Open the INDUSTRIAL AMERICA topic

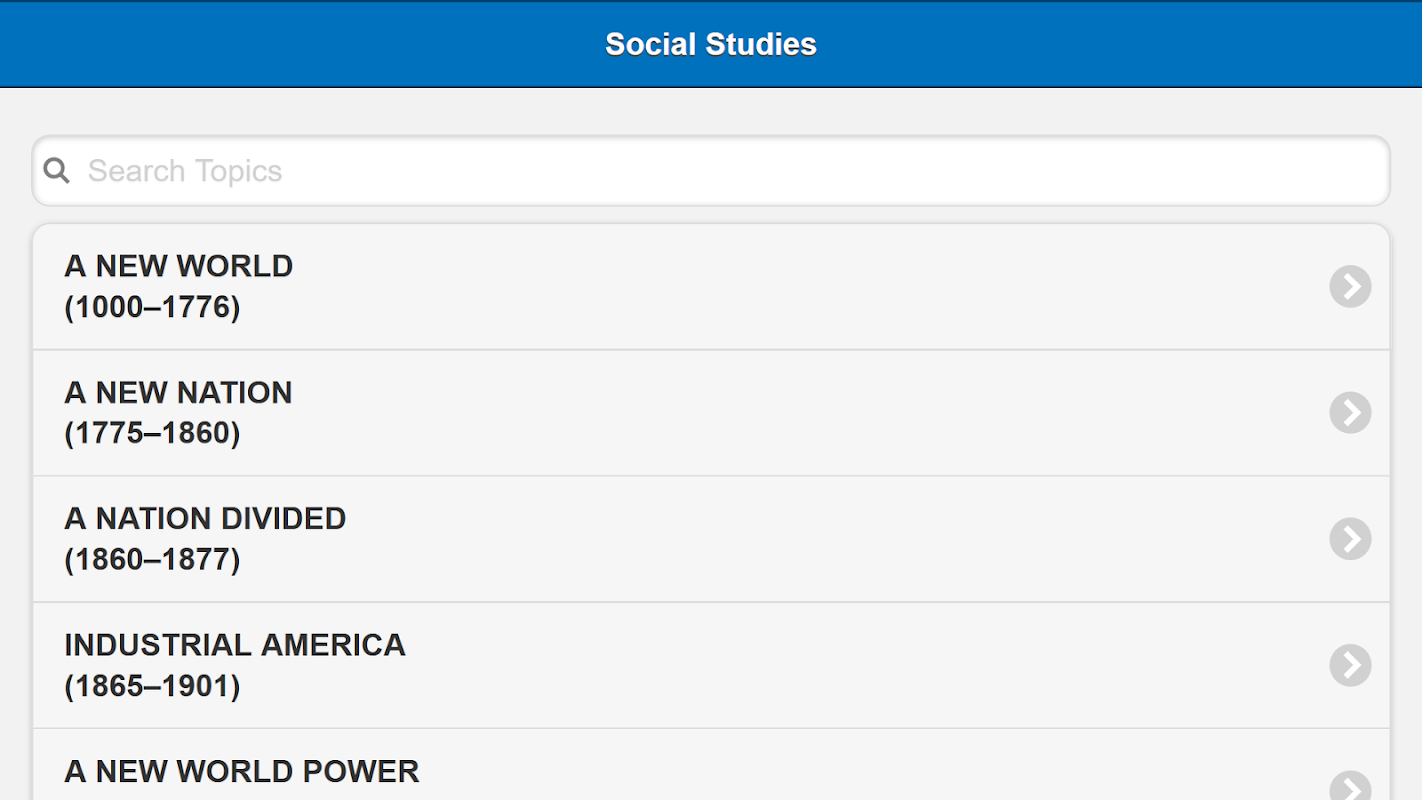(235, 645)
